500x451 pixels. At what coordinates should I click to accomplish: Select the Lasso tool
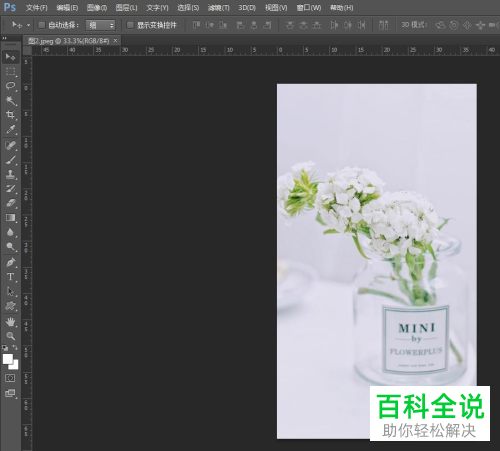[x=10, y=86]
